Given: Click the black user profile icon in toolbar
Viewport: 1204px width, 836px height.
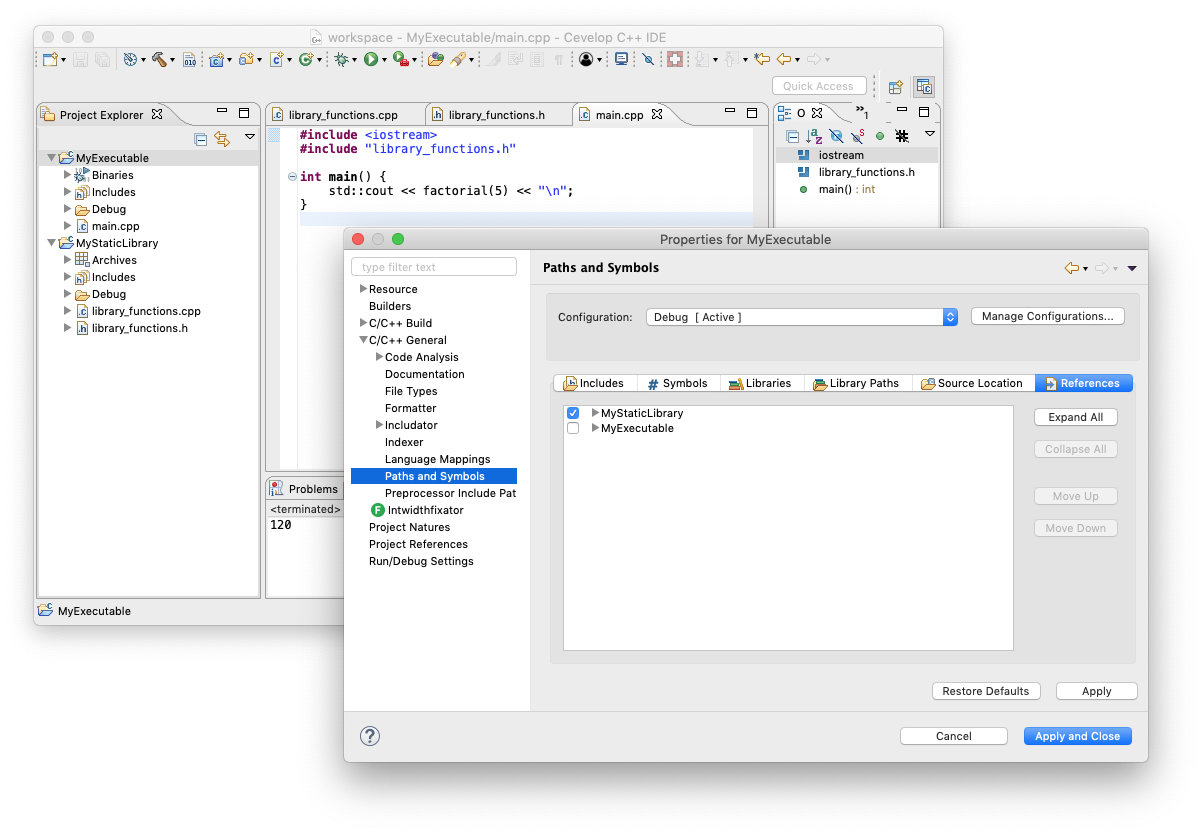Looking at the screenshot, I should [586, 60].
